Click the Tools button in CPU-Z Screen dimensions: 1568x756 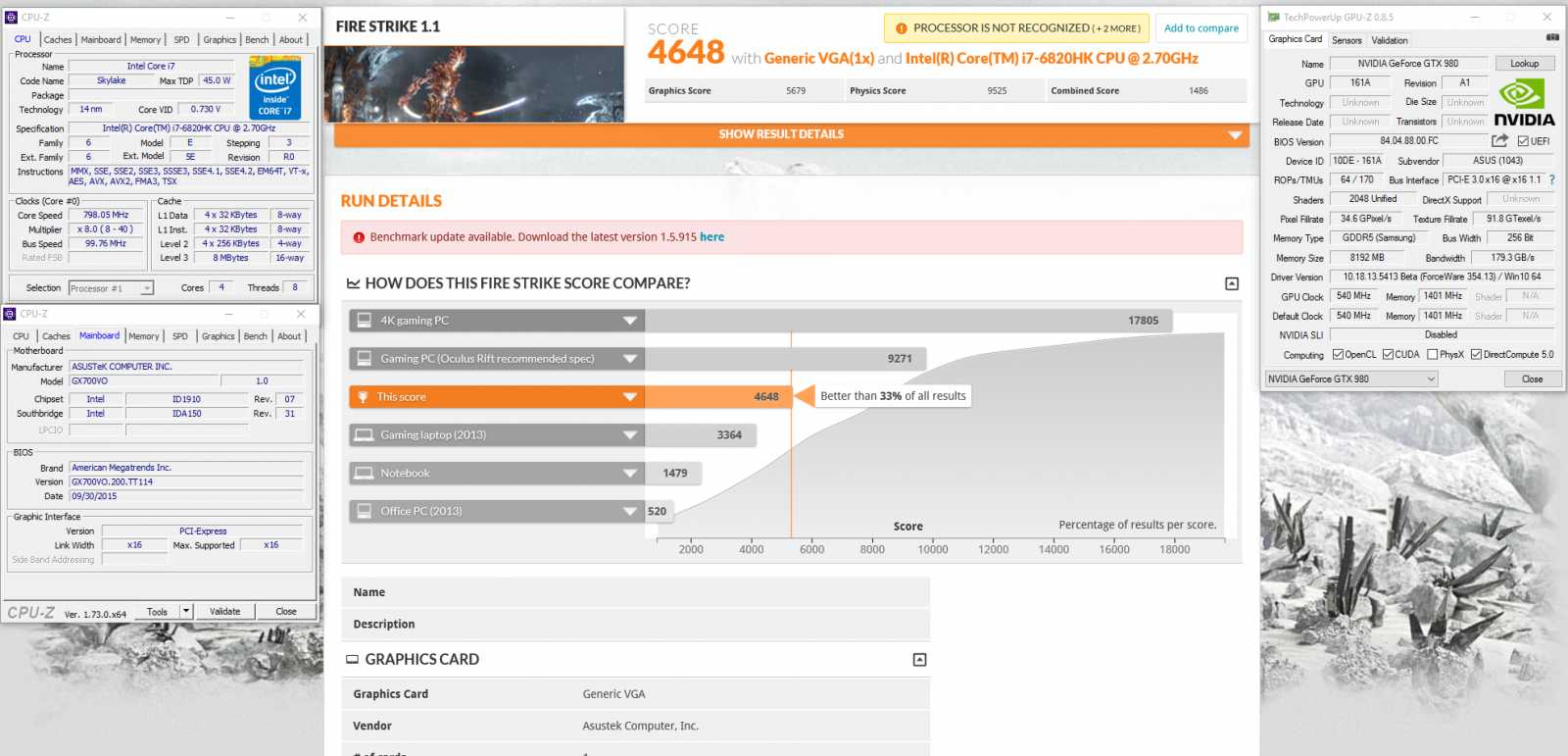(157, 611)
